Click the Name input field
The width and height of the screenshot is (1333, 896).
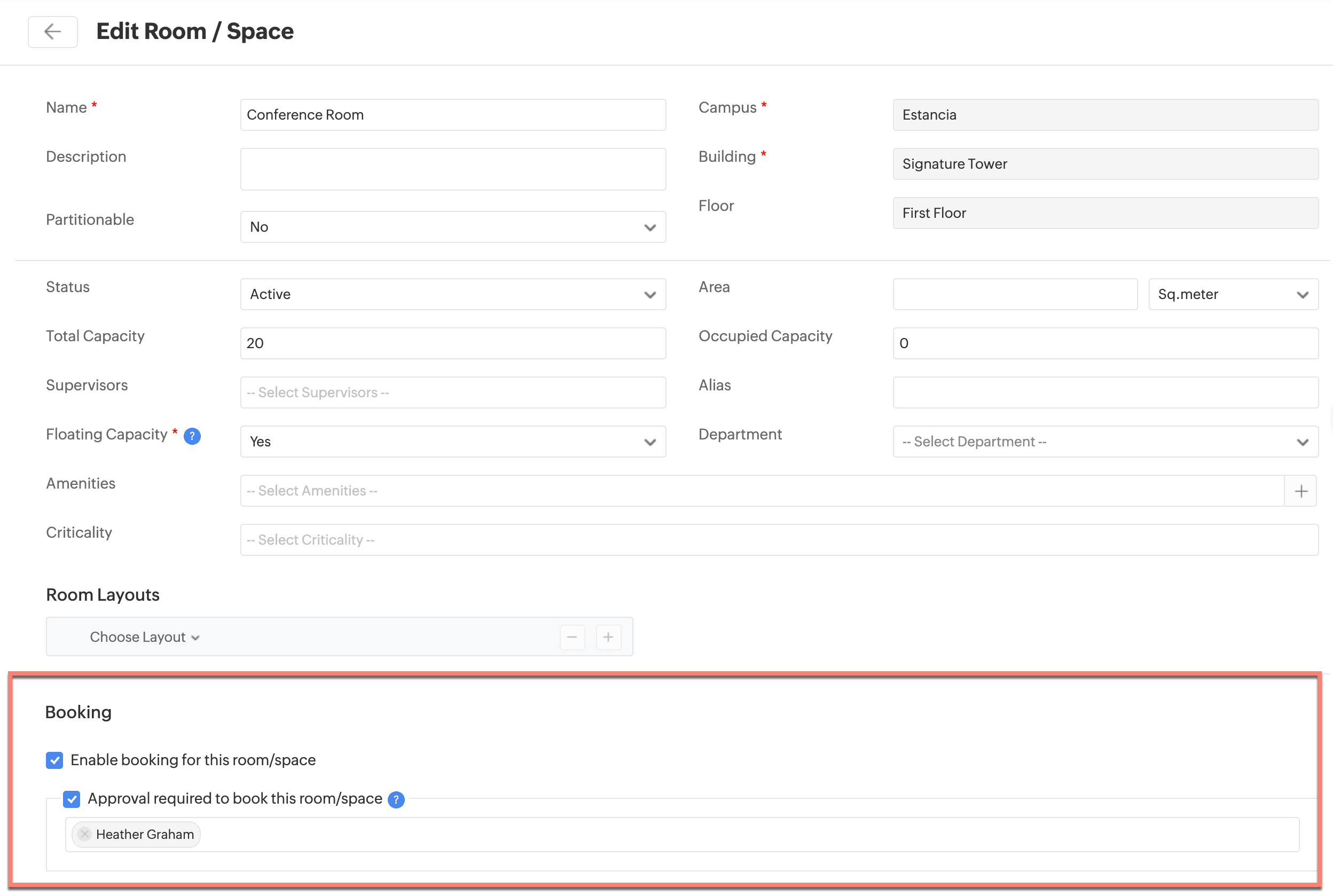coord(452,115)
